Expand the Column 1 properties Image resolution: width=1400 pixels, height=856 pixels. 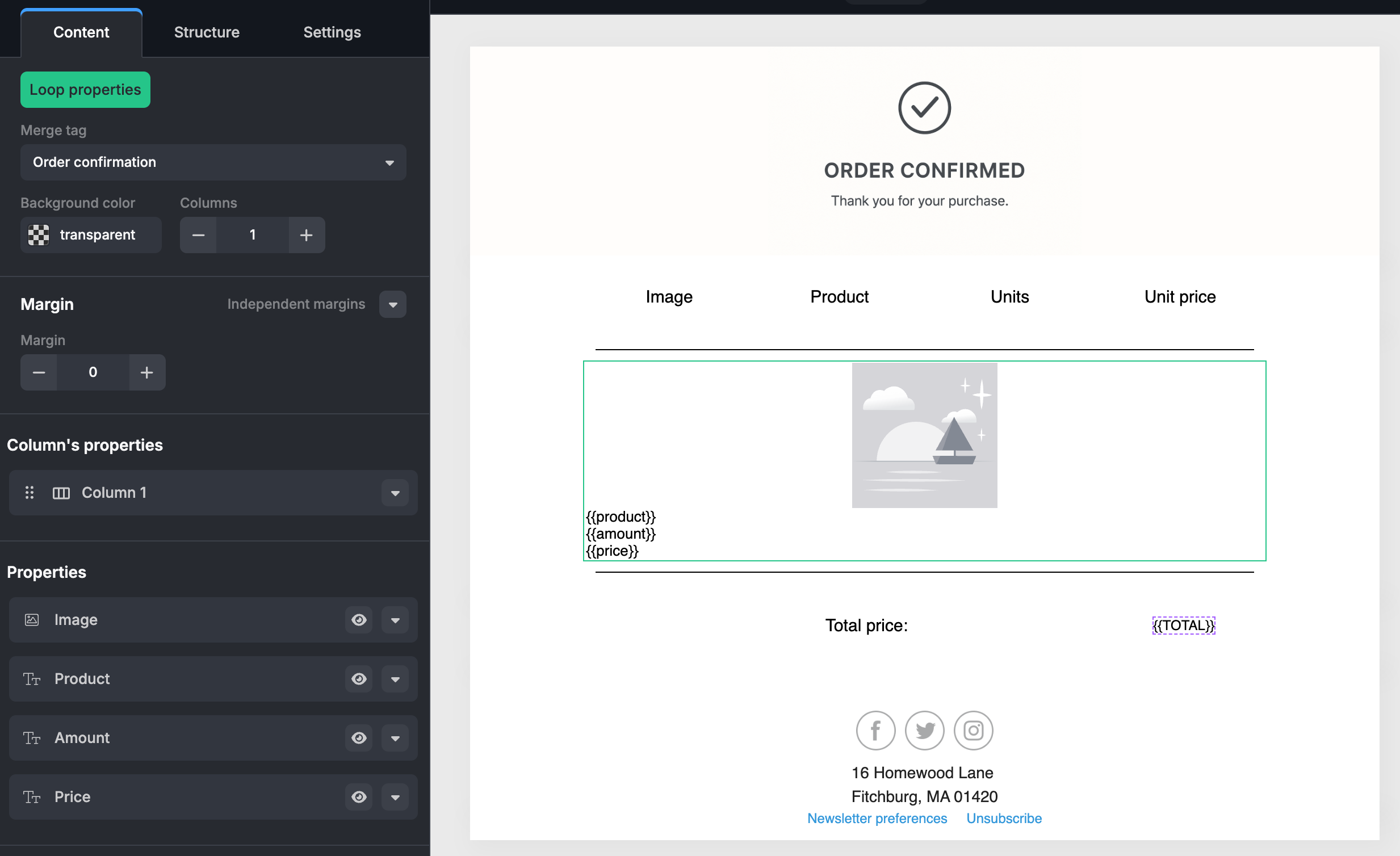coord(395,493)
